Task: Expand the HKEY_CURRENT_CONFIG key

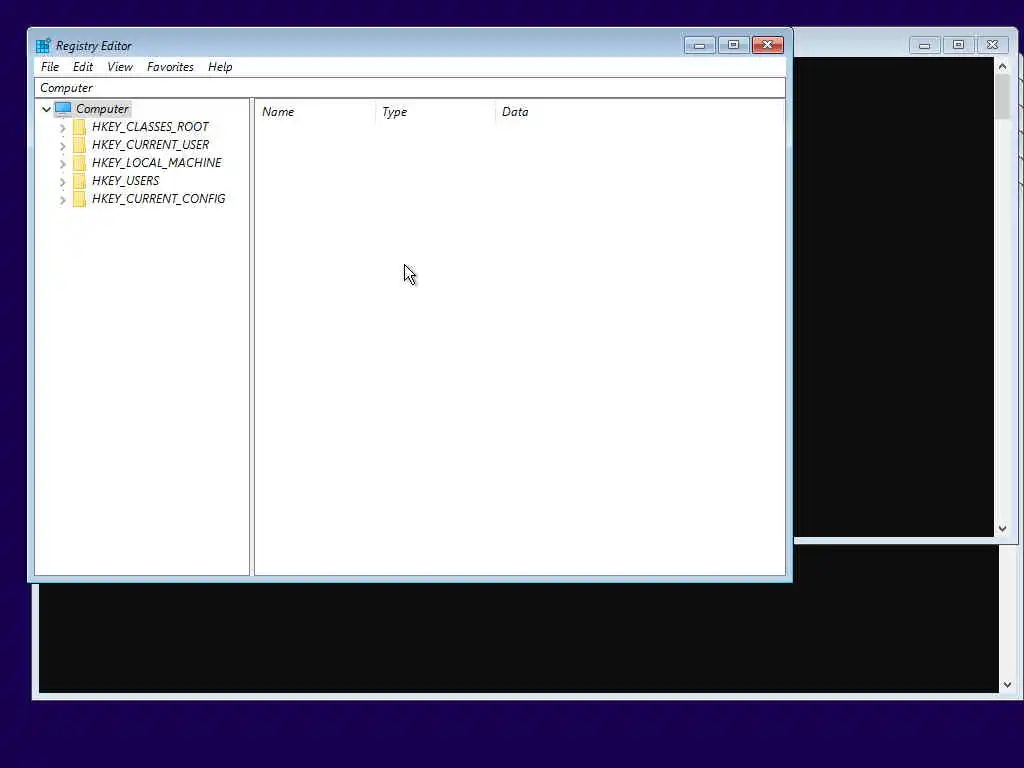Action: pyautogui.click(x=63, y=200)
